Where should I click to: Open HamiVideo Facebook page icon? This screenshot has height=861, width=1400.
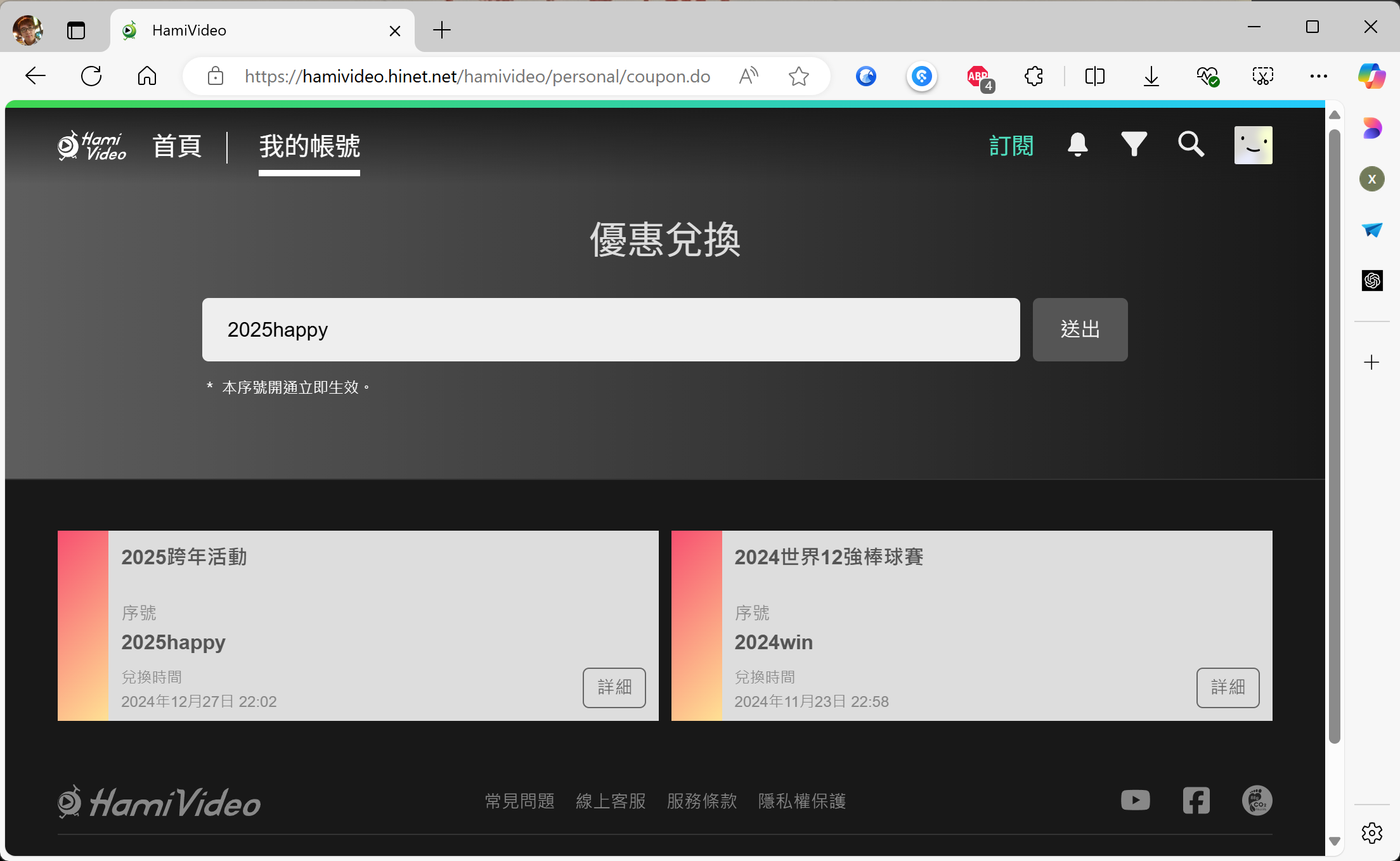click(1196, 800)
